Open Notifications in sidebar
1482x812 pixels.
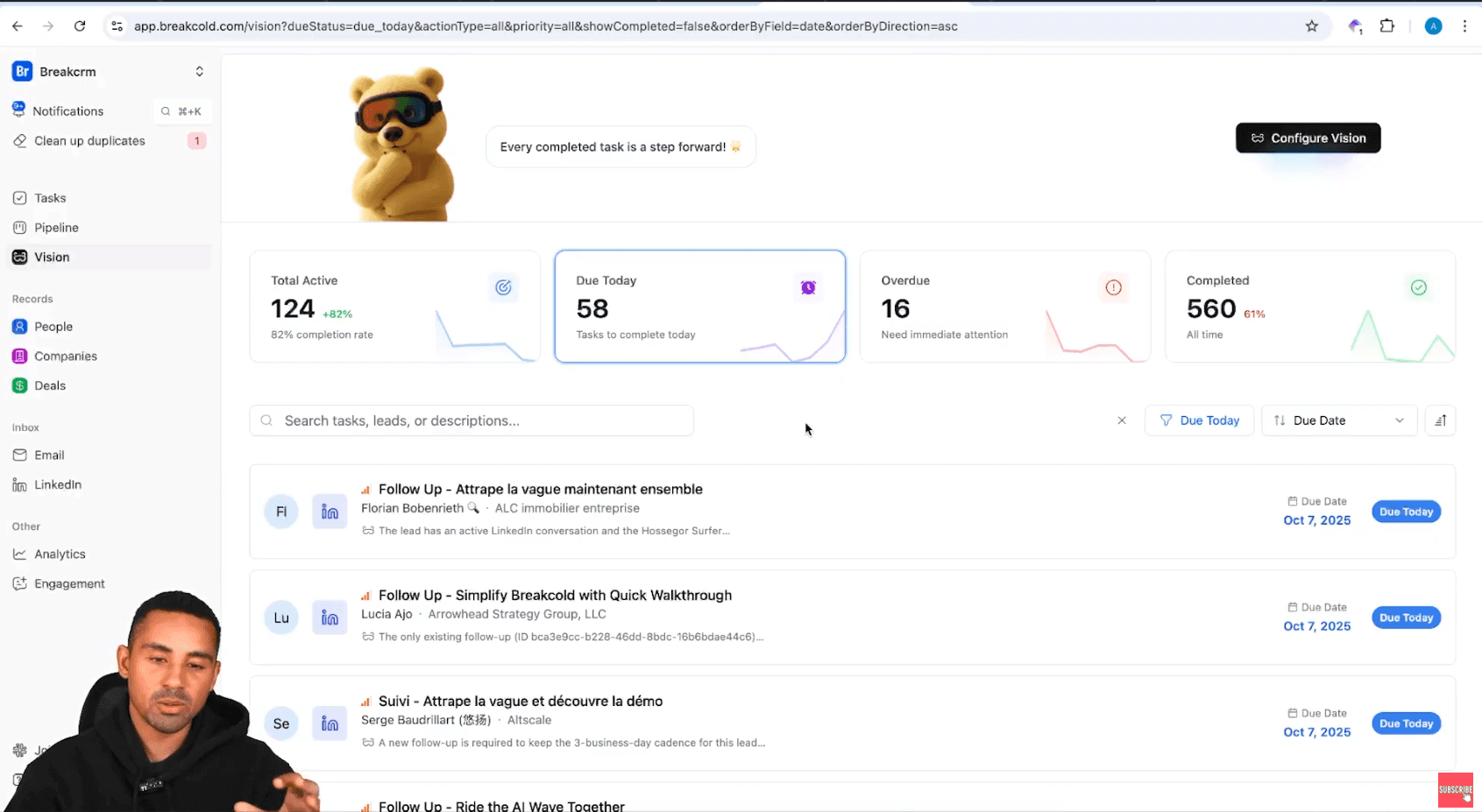click(68, 111)
